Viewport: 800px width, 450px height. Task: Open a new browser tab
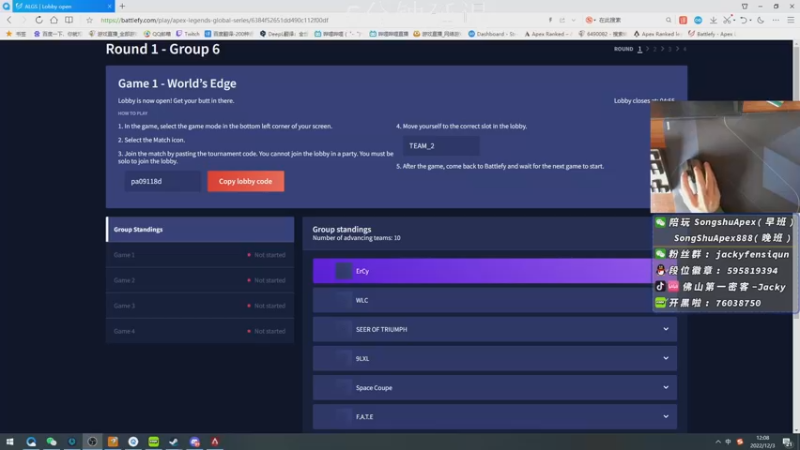tap(122, 6)
